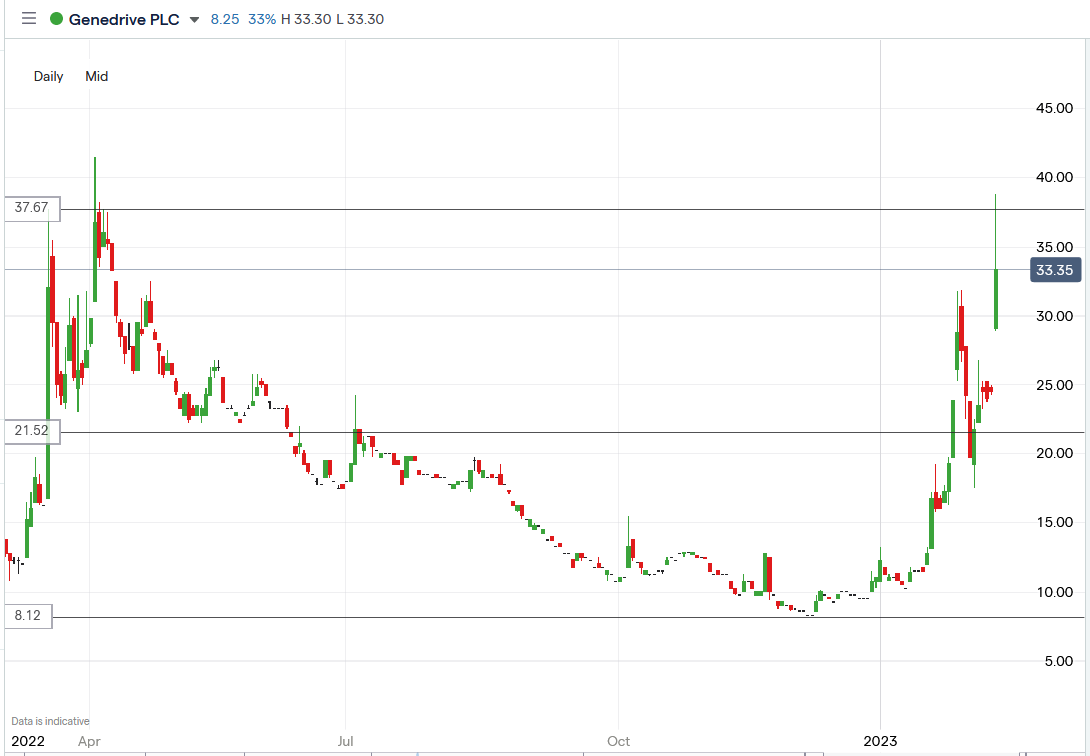
Task: Select the Mid price type label
Action: [x=97, y=76]
